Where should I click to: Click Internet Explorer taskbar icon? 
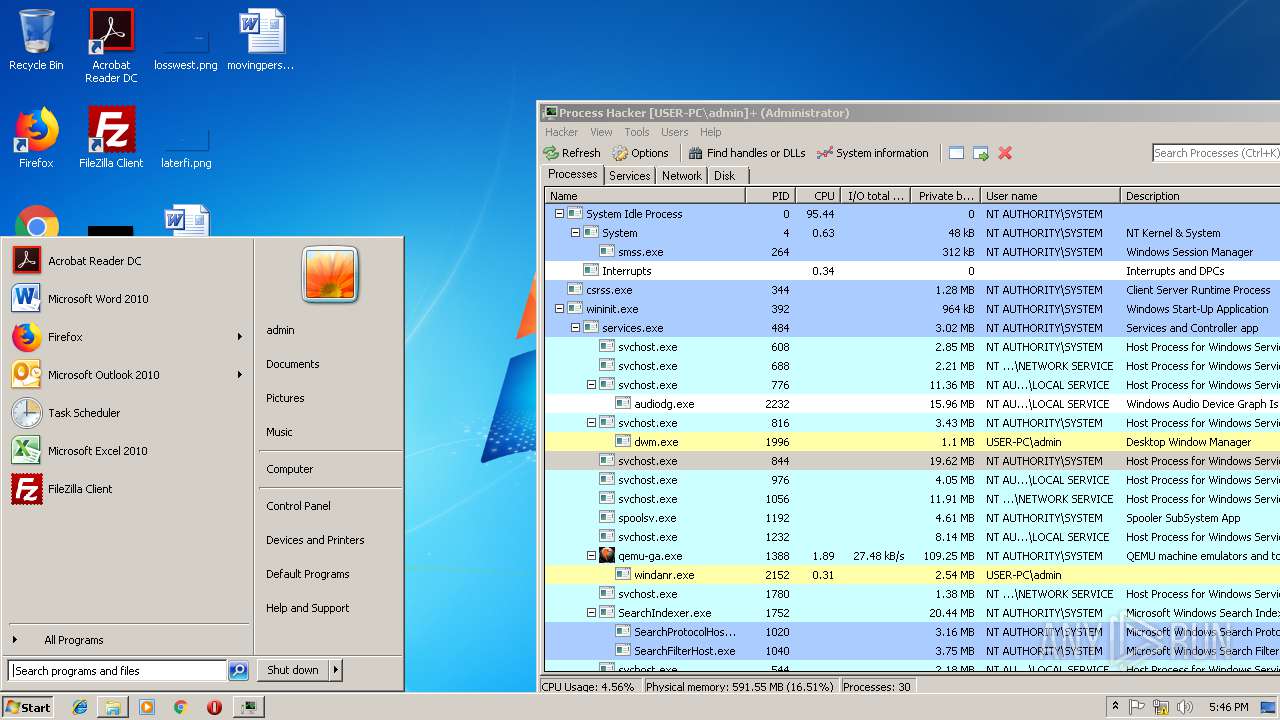80,707
